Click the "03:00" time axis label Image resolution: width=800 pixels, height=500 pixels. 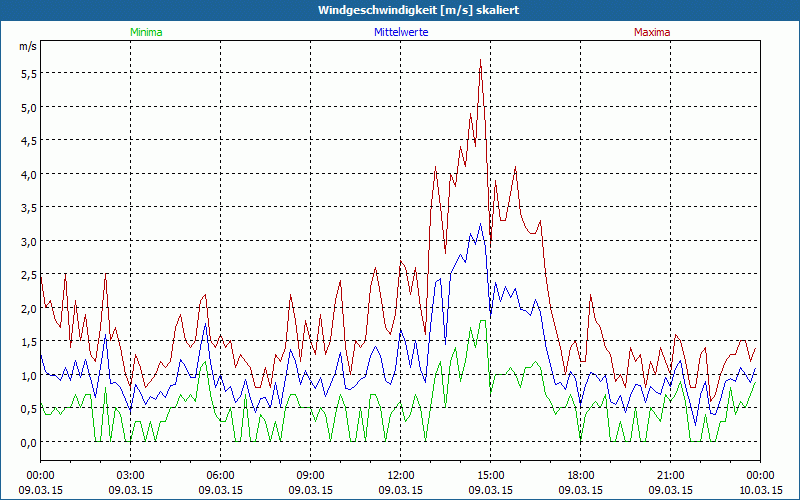click(x=131, y=476)
